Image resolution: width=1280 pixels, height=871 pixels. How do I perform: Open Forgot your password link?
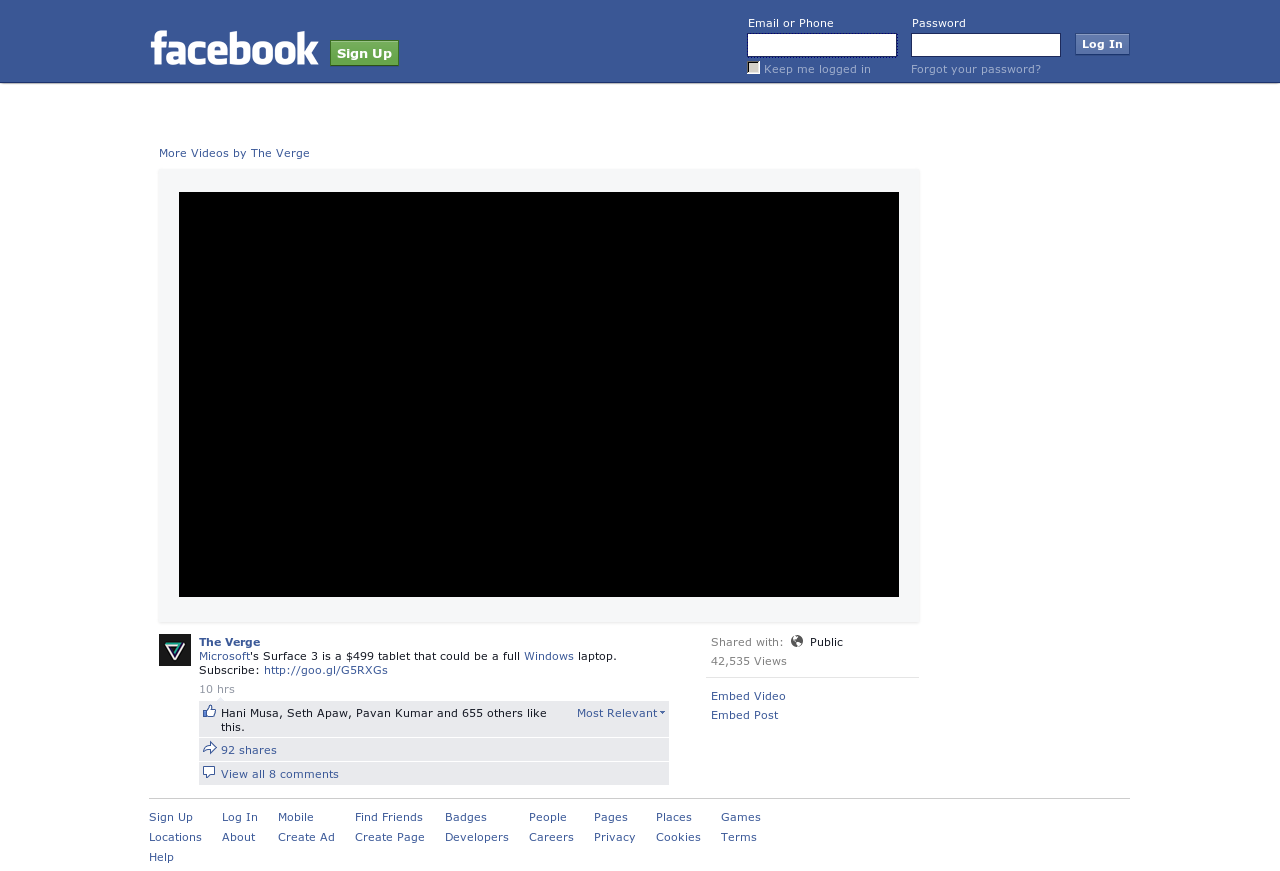pos(976,69)
